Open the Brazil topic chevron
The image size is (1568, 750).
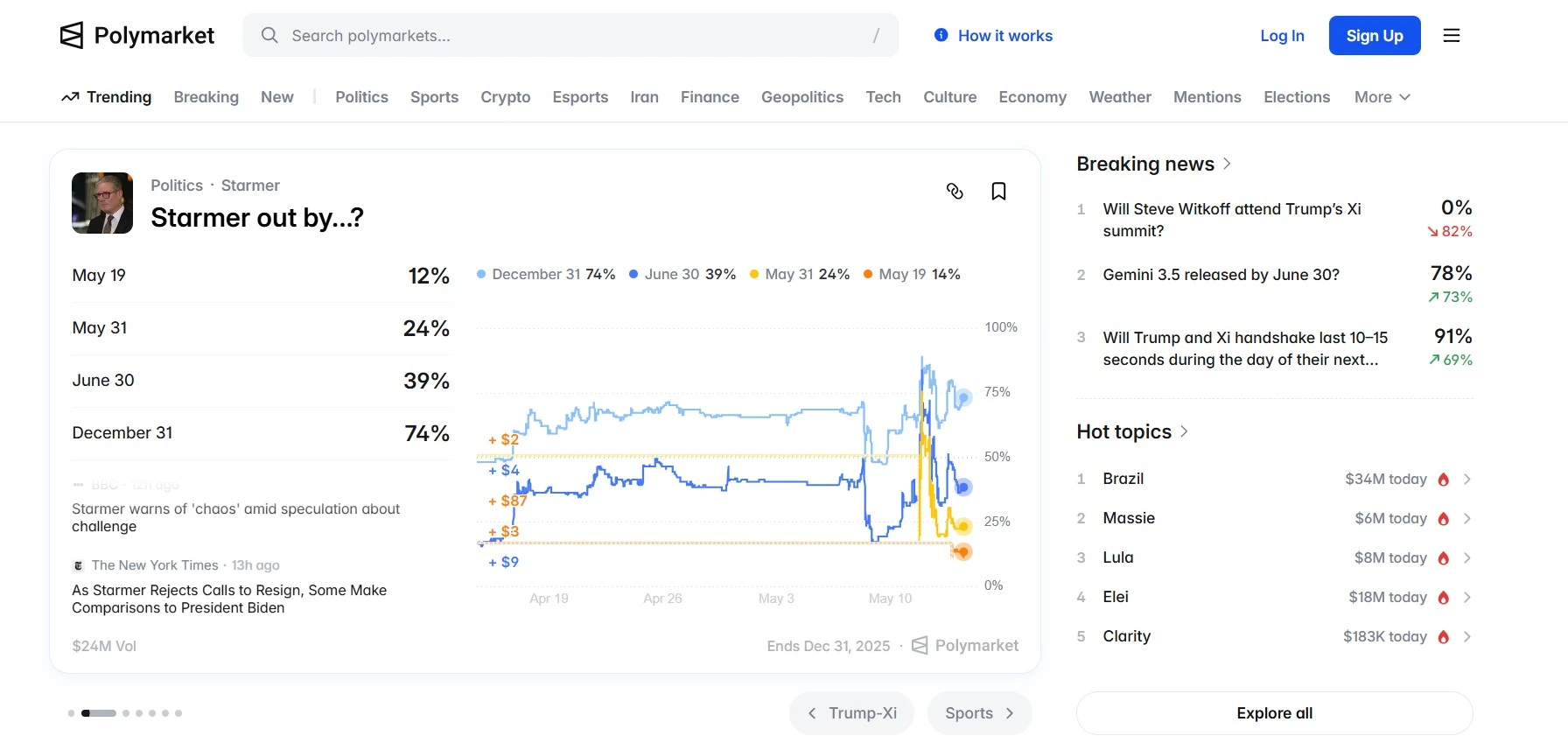(x=1467, y=479)
